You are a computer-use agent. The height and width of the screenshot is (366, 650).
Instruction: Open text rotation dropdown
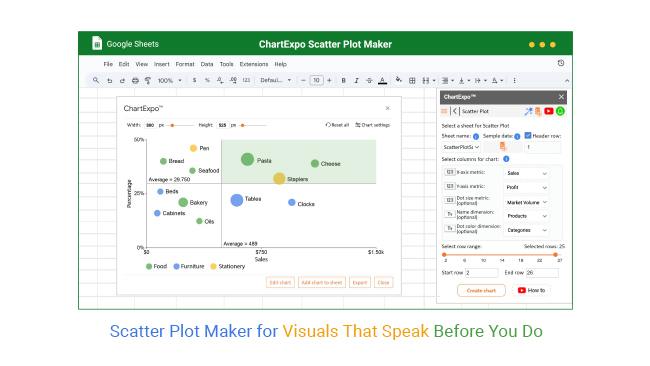[497, 80]
